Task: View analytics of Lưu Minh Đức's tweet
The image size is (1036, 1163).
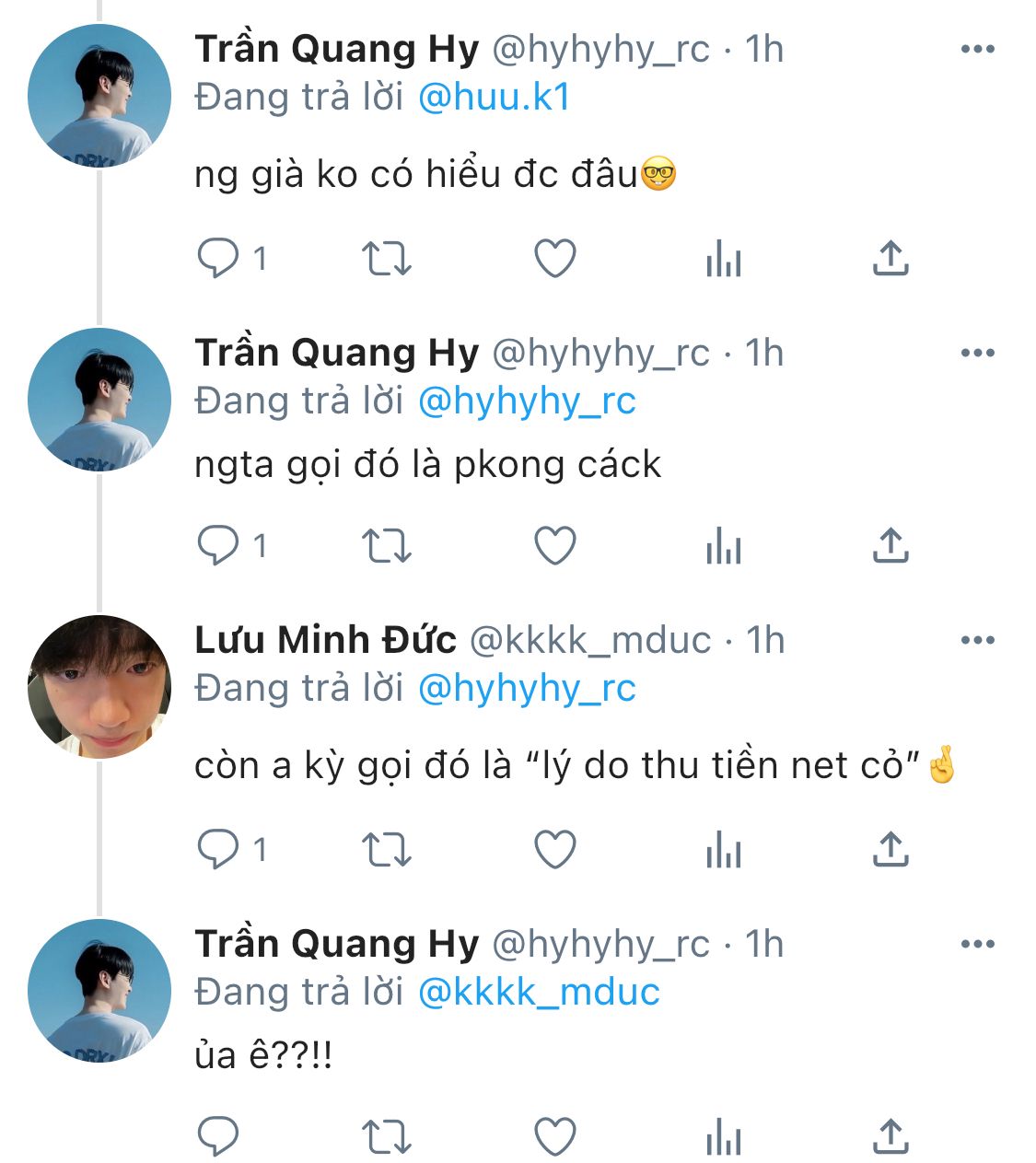Action: tap(723, 849)
